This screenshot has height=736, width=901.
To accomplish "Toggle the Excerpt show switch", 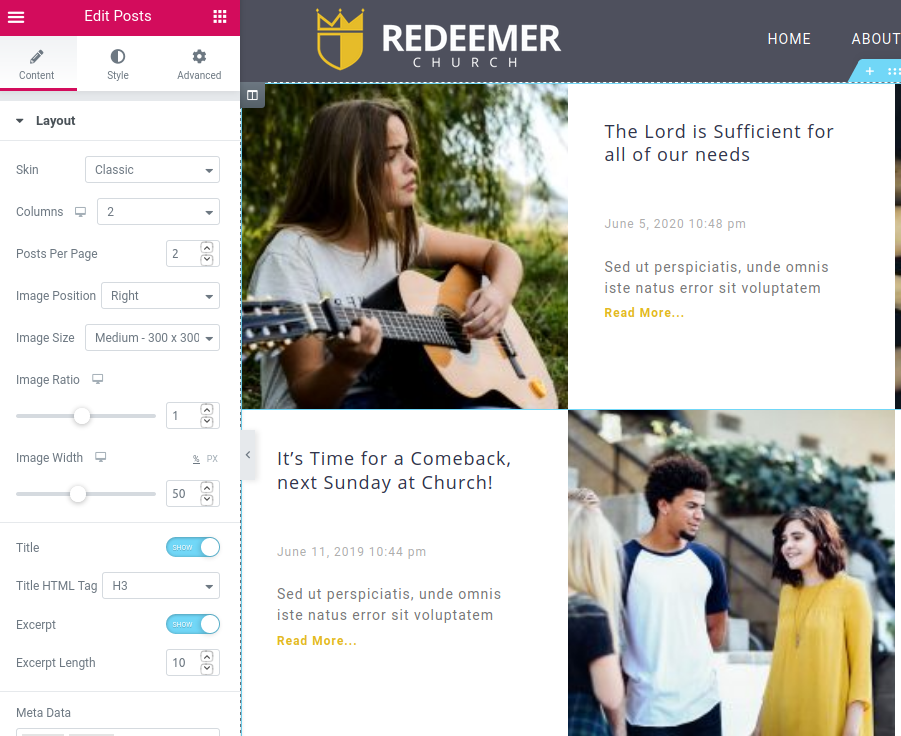I will (x=193, y=624).
